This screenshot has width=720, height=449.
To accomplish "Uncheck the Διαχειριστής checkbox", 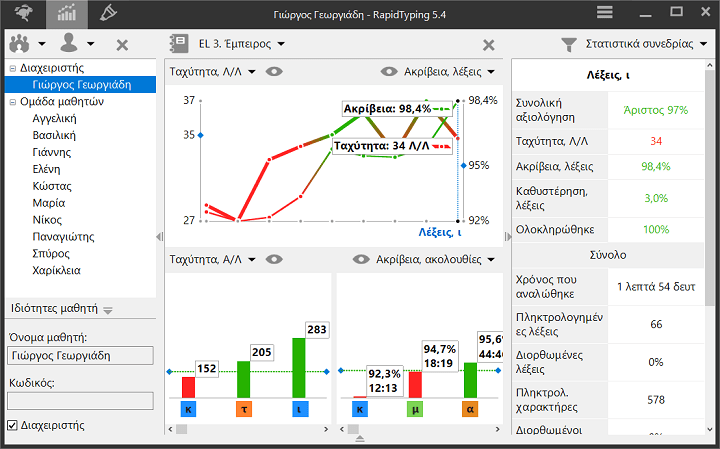I will (x=12, y=425).
